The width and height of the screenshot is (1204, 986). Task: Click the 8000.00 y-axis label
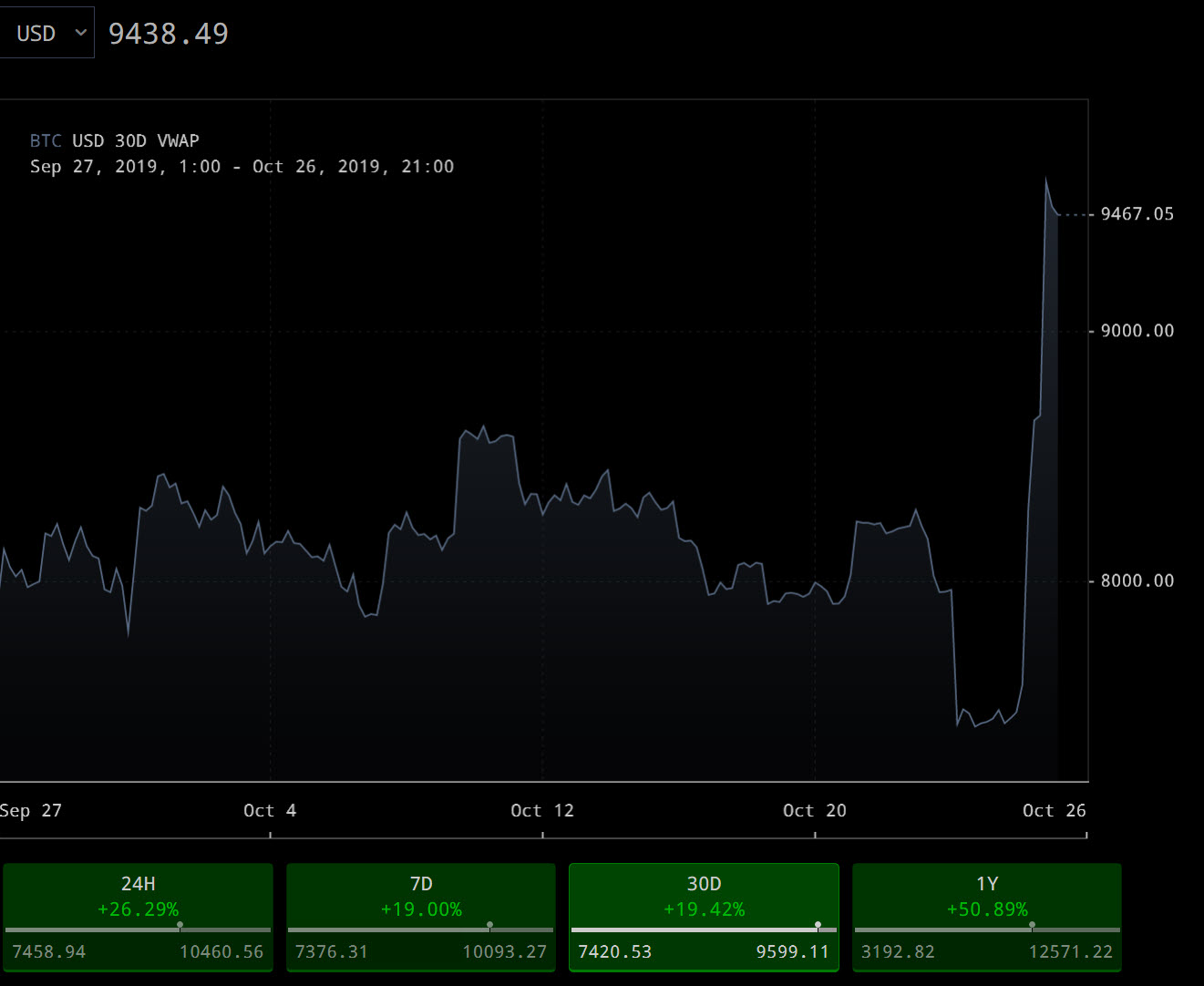[x=1137, y=580]
